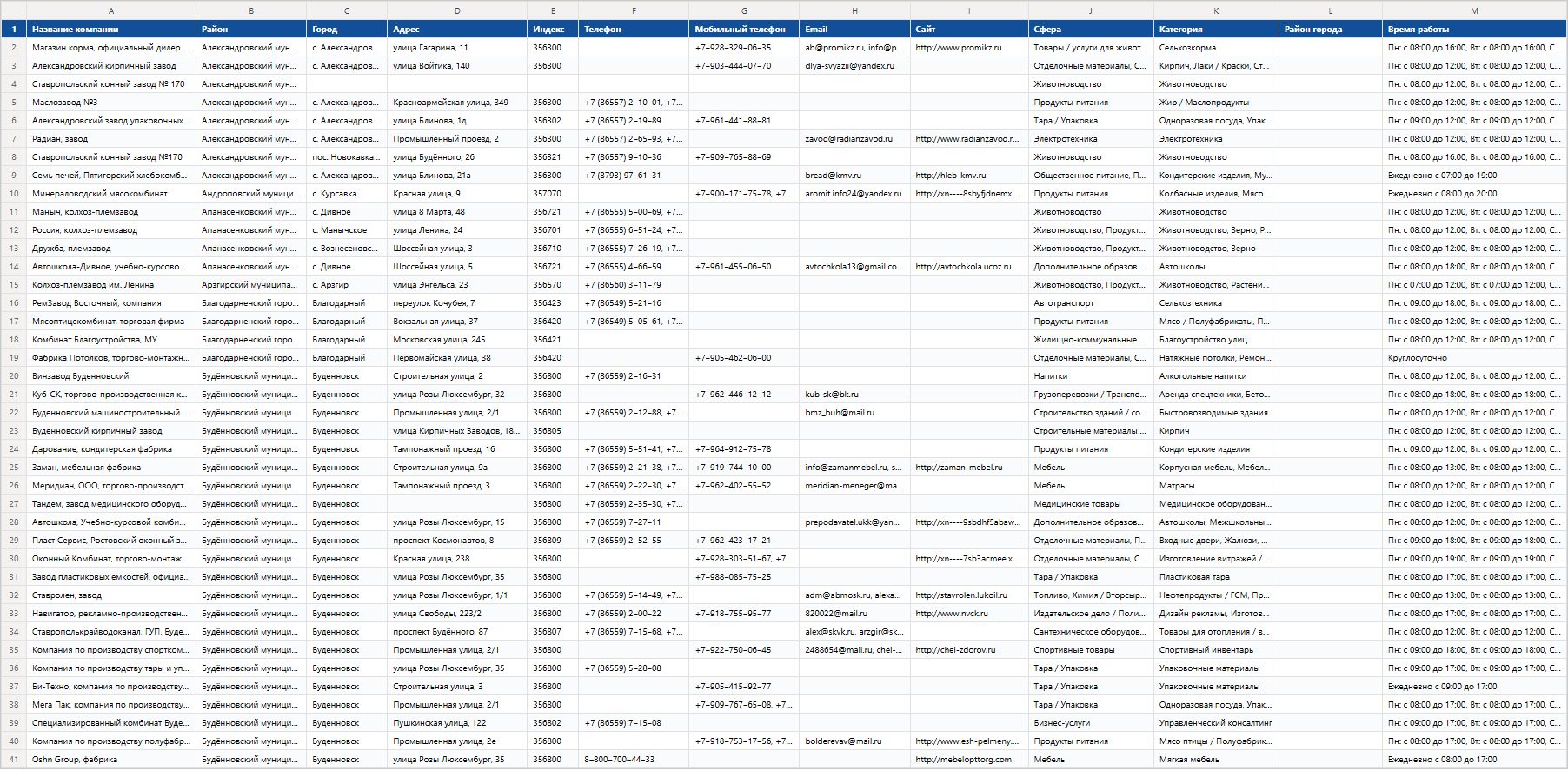Click the 'Email' header cell
This screenshot has width=1568, height=784.
[x=854, y=29]
